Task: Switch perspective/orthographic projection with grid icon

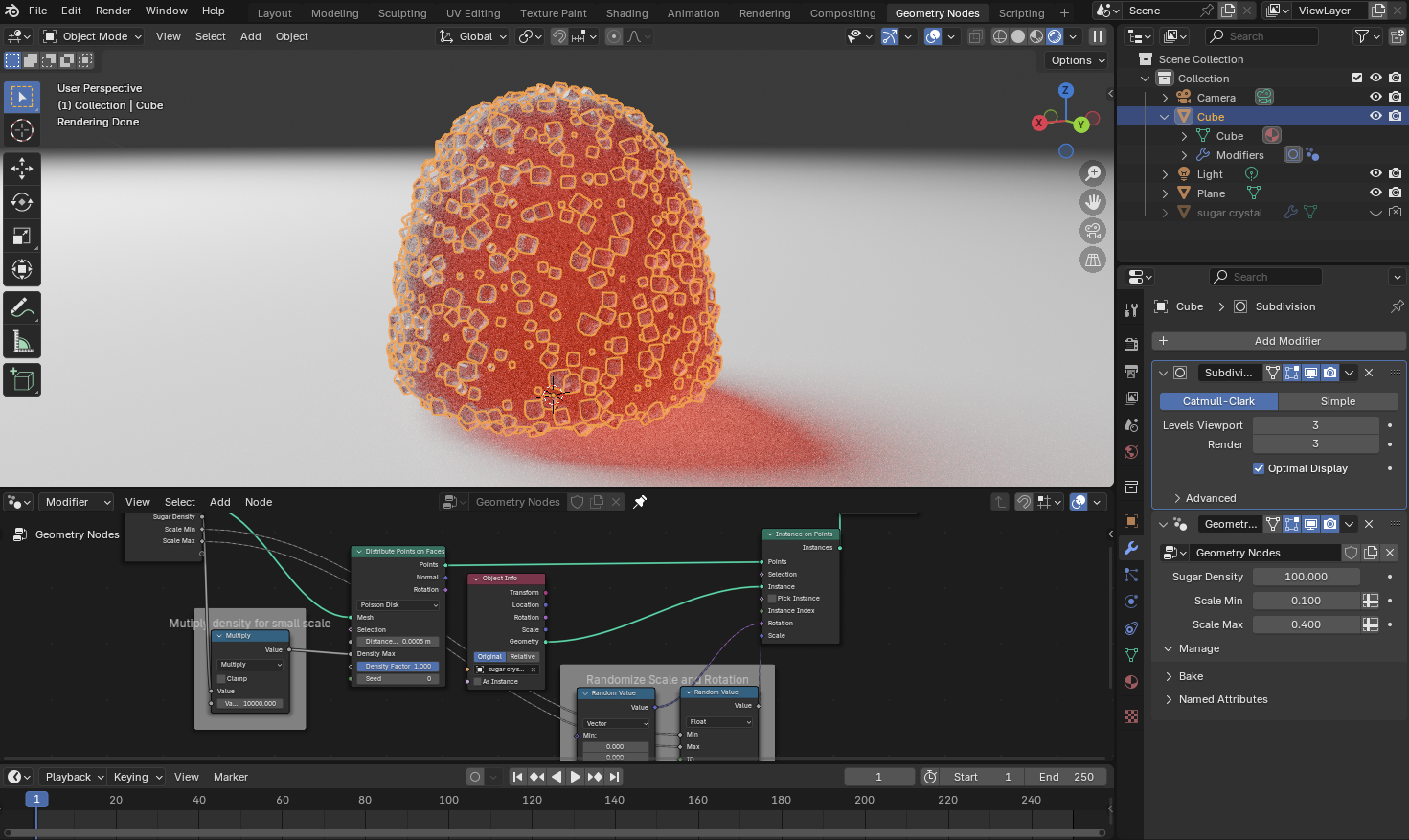Action: click(1093, 260)
